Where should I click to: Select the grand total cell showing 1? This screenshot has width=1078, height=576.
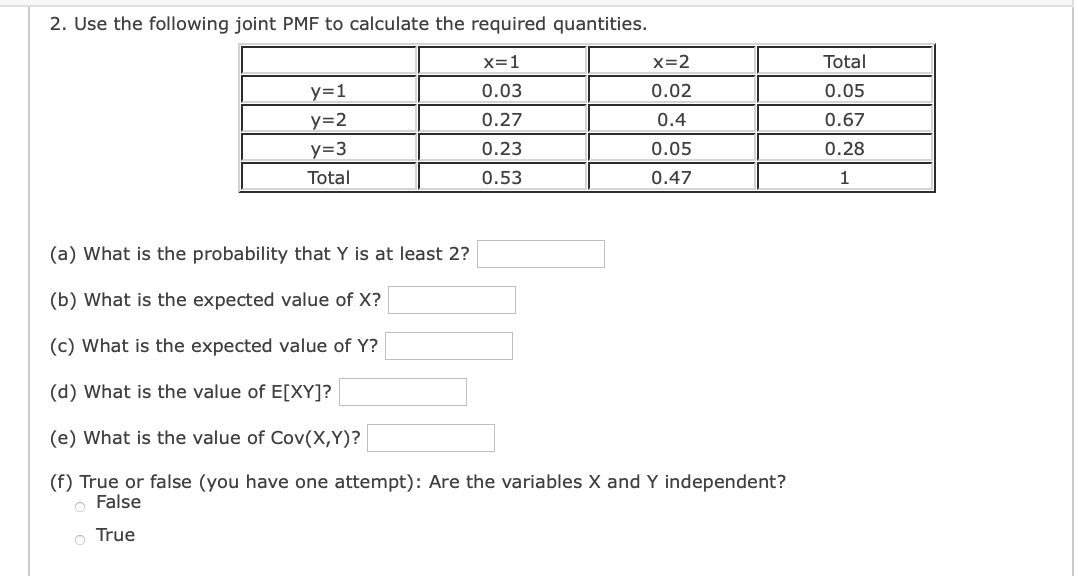pos(845,176)
